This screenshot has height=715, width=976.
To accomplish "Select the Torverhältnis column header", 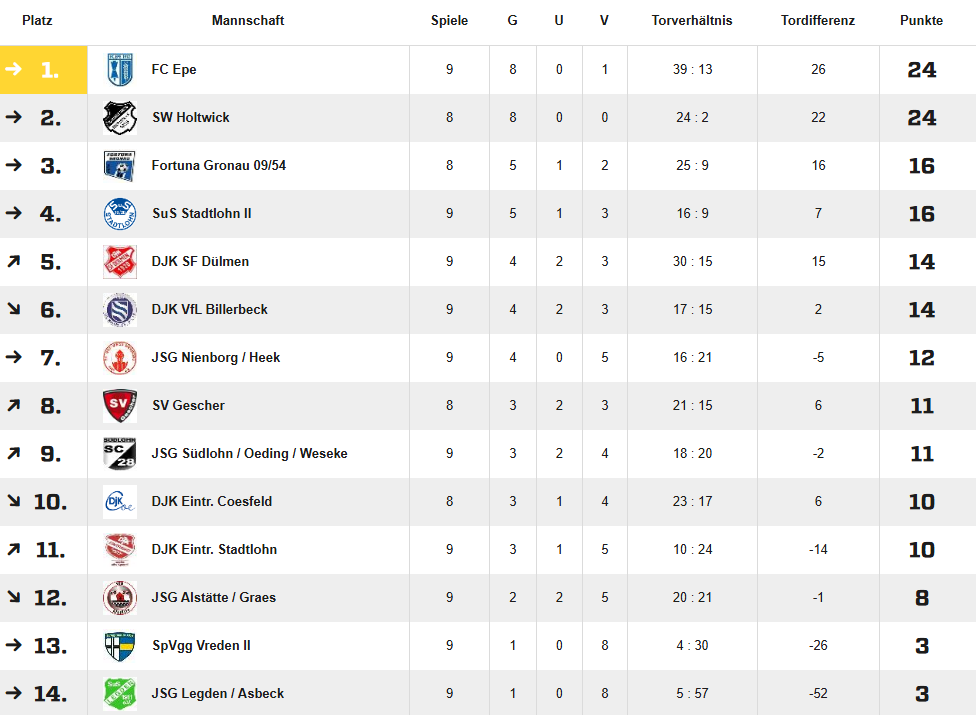I will tap(692, 21).
